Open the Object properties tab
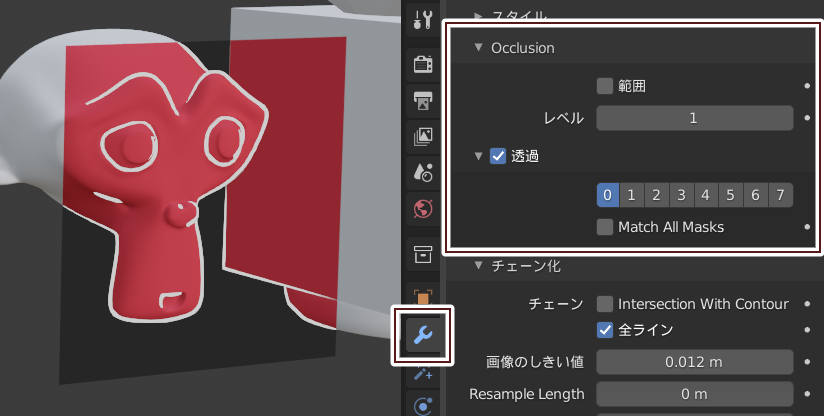Screen dimensions: 824x416 [x=423, y=297]
